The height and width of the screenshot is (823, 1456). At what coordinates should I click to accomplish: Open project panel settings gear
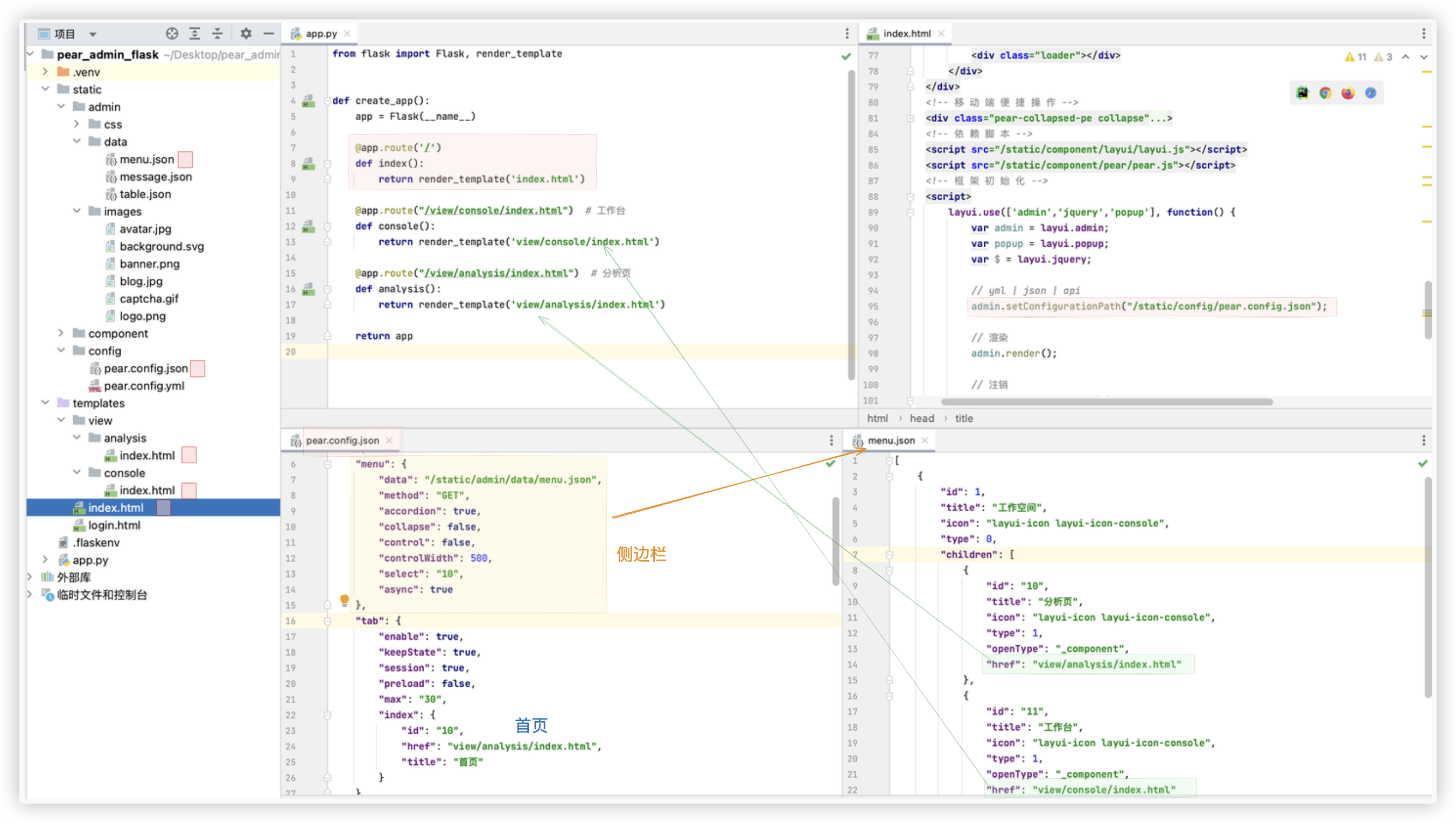click(246, 34)
